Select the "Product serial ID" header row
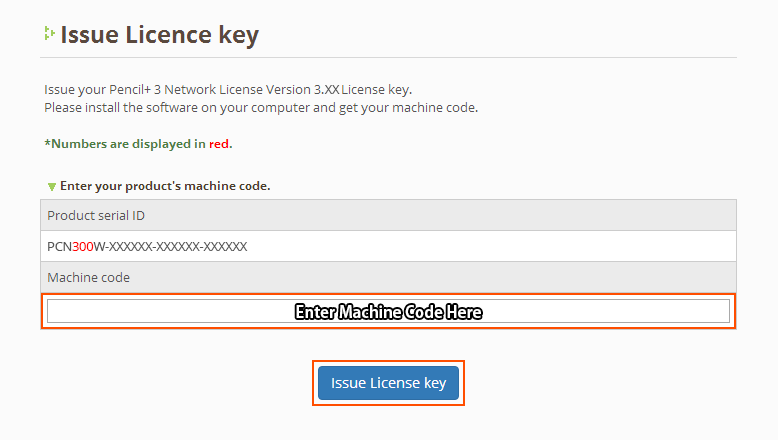The height and width of the screenshot is (440, 778). coord(388,215)
